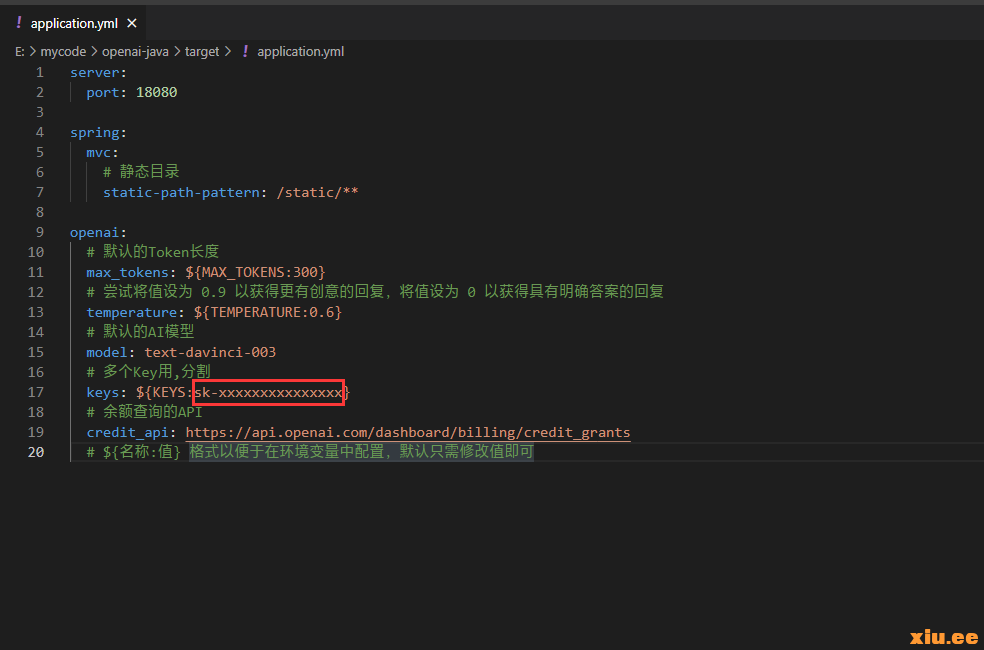Place cursor on the port value 18080
The height and width of the screenshot is (650, 984).
[x=156, y=92]
